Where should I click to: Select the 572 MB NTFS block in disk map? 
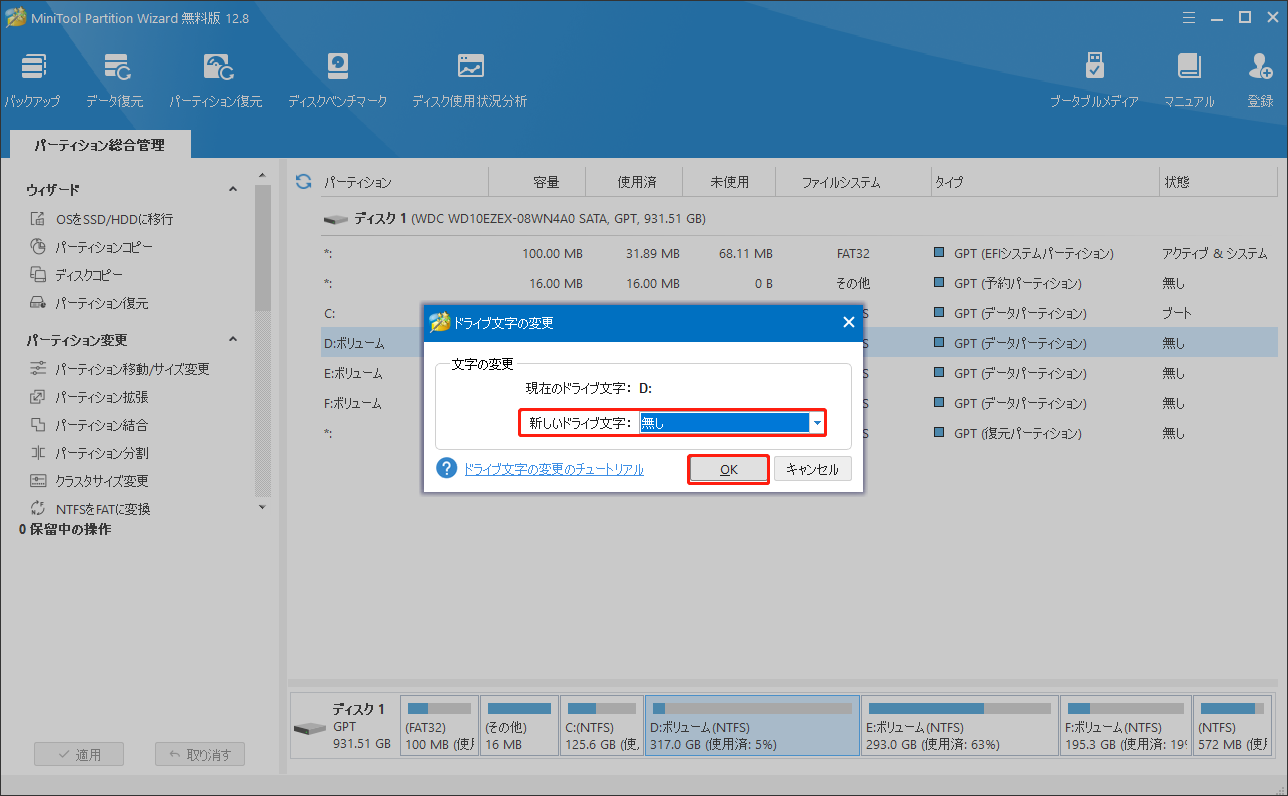(1232, 726)
